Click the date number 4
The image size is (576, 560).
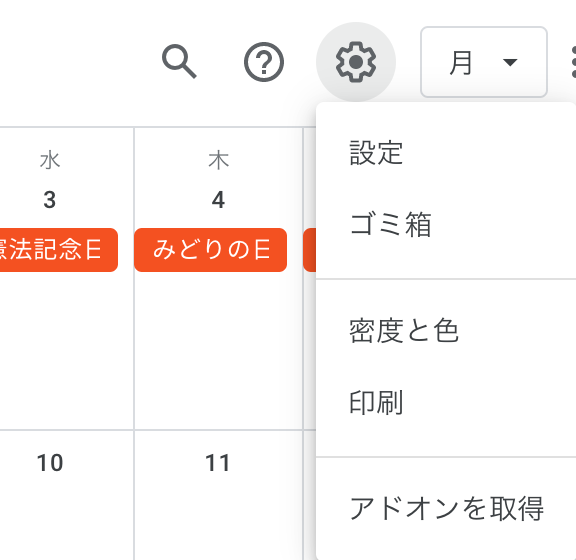click(x=218, y=200)
